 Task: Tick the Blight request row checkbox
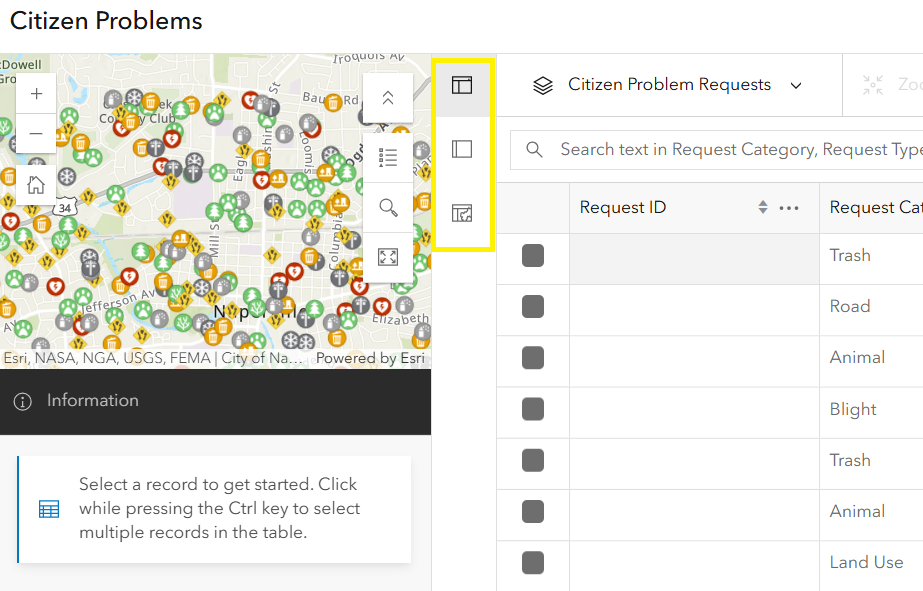coord(533,409)
